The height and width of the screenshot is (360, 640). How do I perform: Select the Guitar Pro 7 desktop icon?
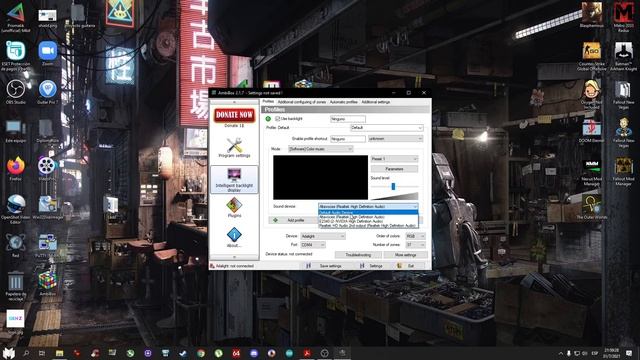pyautogui.click(x=47, y=92)
